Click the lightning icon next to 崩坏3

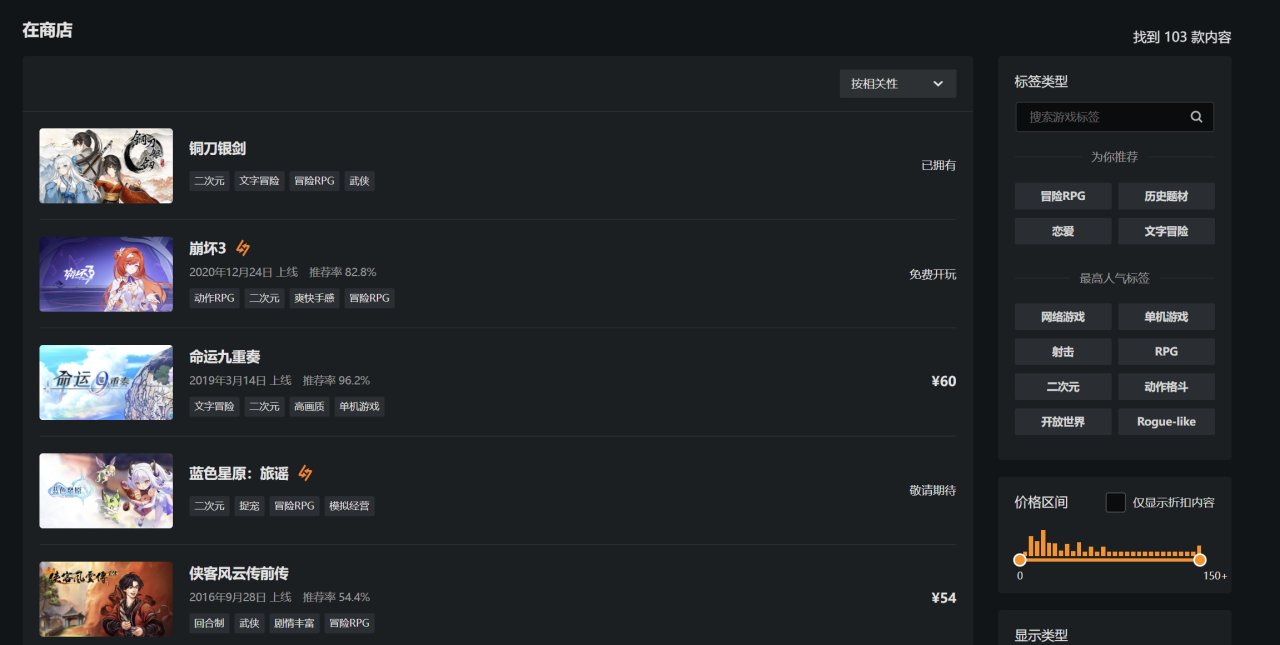pyautogui.click(x=243, y=248)
